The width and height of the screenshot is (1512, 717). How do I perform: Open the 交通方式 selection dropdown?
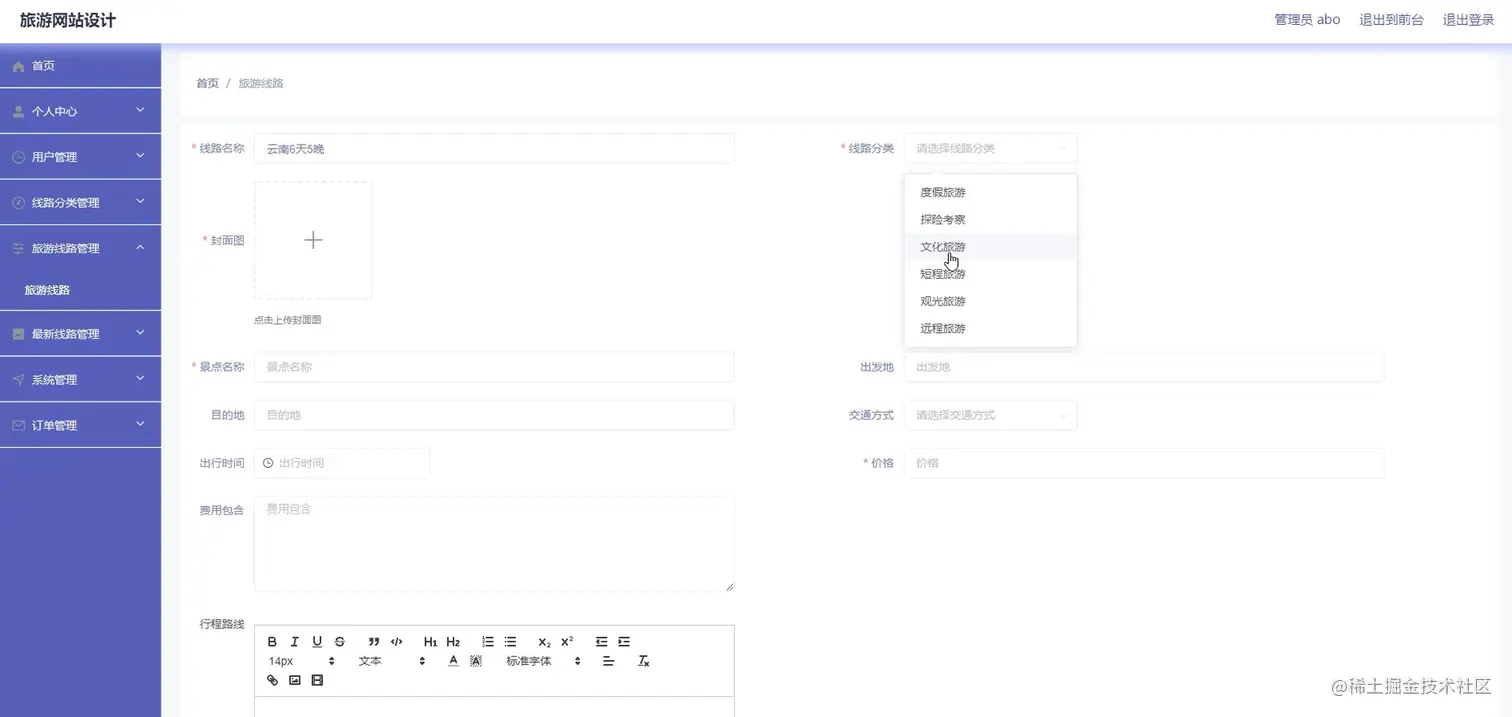990,415
